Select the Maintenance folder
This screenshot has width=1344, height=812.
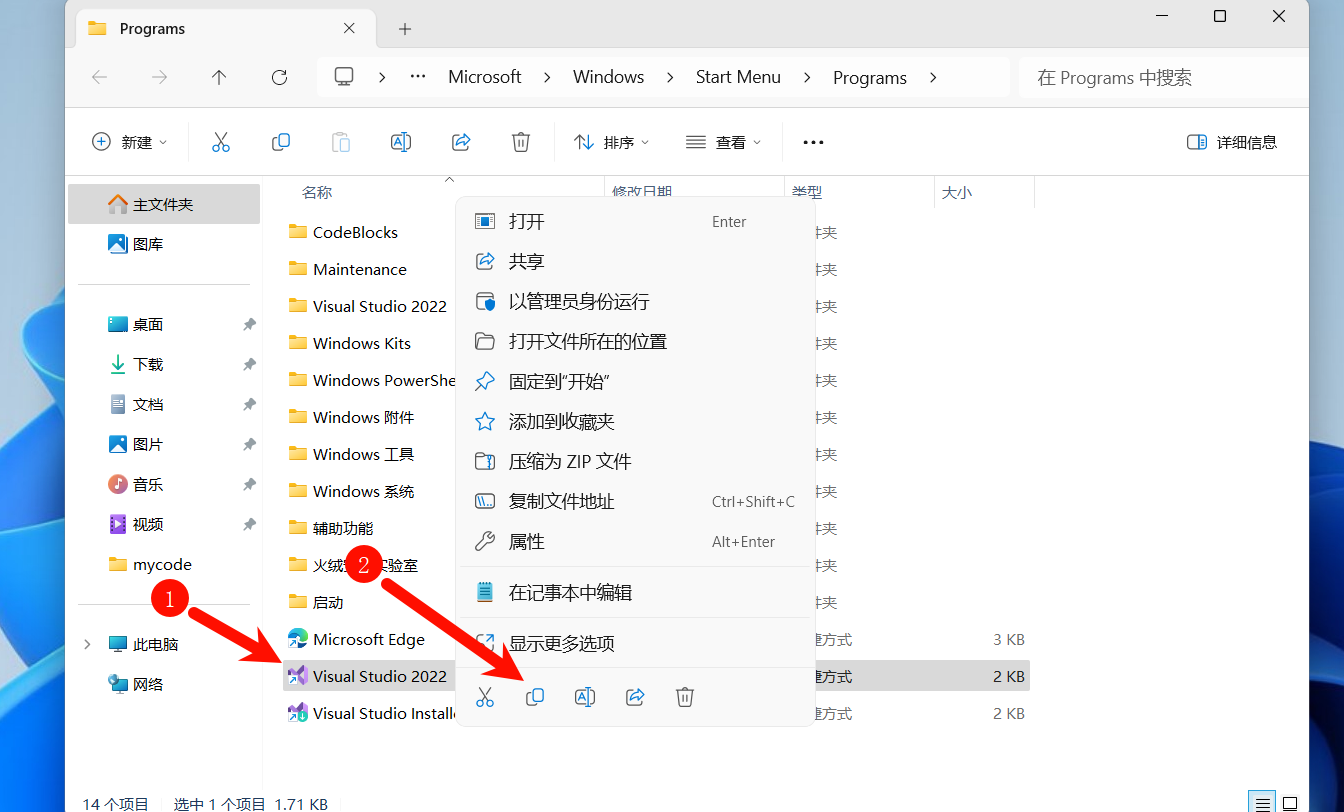point(360,269)
